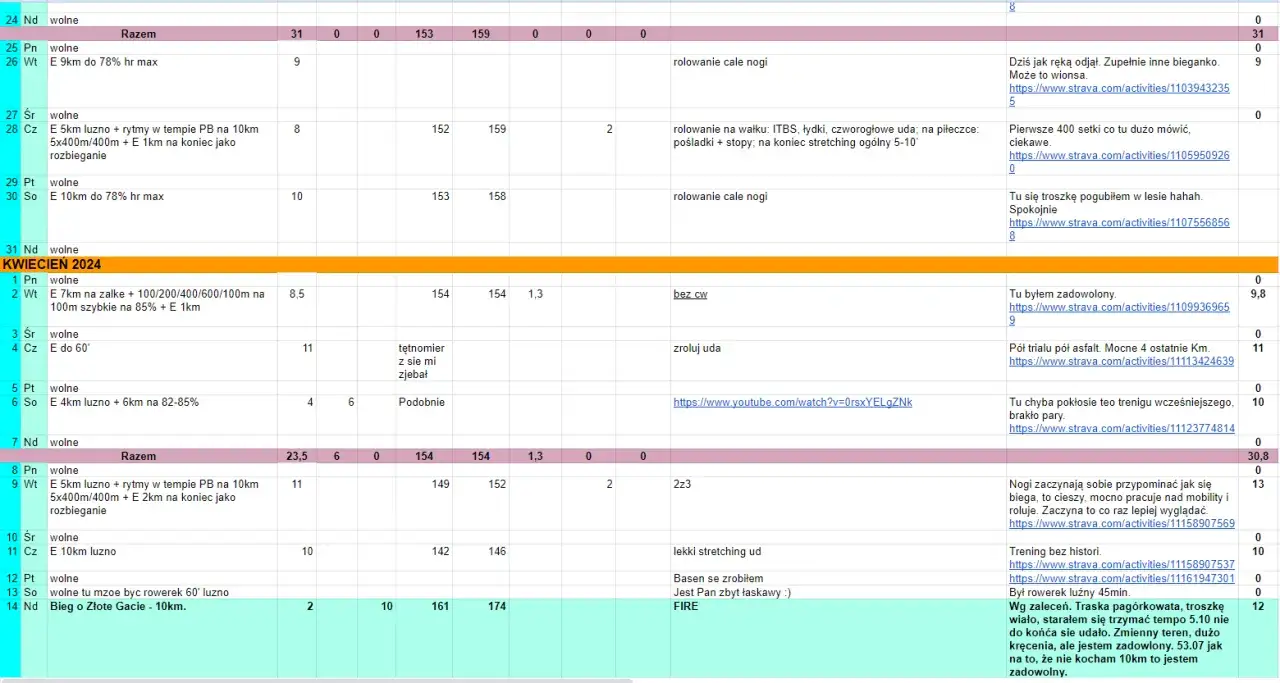Open Strava link ending 11113424639
Screen dimensions: 1280x683
[1122, 361]
